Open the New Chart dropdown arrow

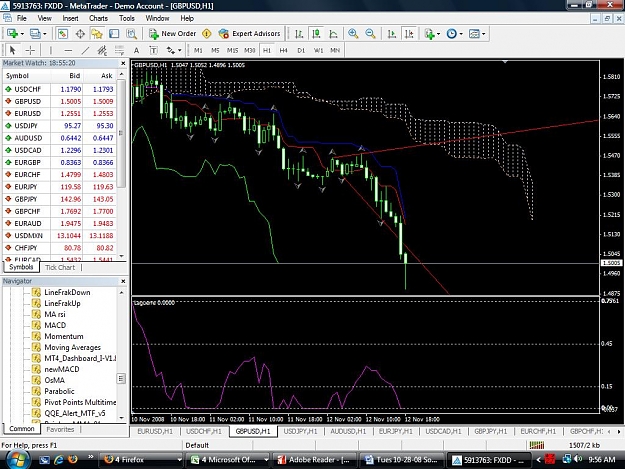[22, 34]
